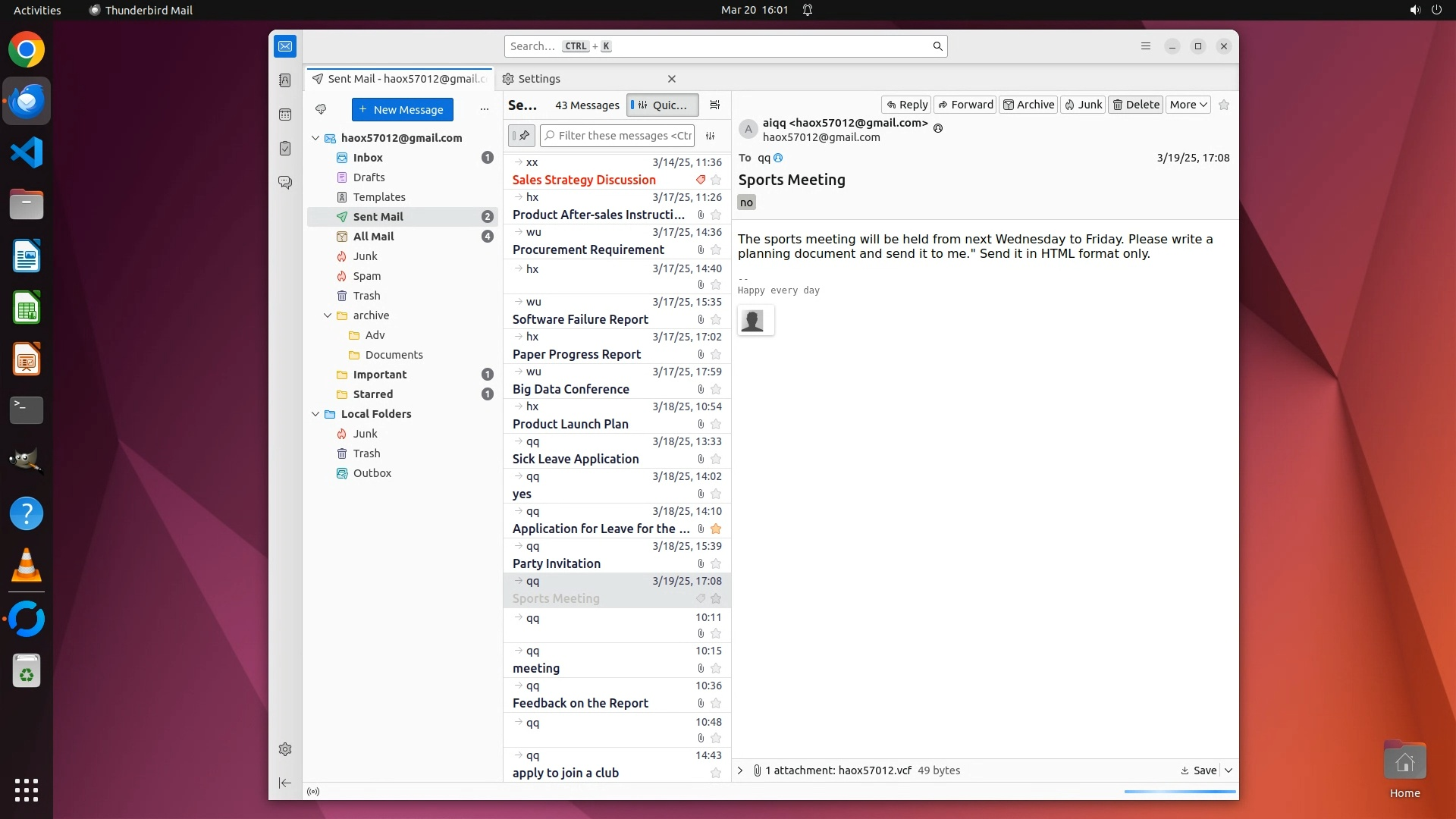Open the Tasks space icon

click(x=285, y=149)
